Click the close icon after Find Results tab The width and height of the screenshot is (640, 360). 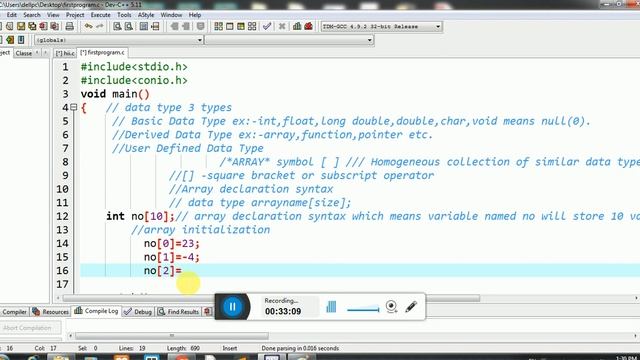click(207, 311)
